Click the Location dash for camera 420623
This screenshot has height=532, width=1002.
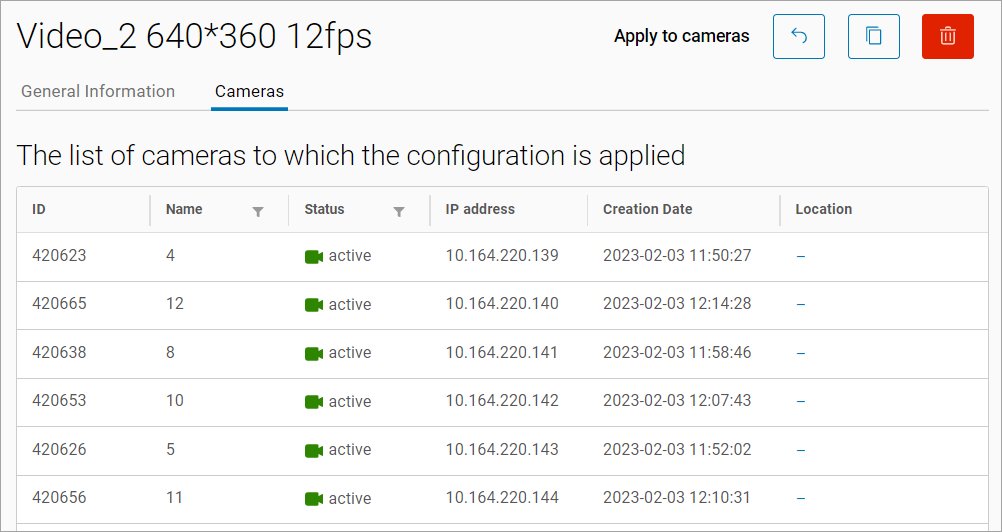(801, 257)
